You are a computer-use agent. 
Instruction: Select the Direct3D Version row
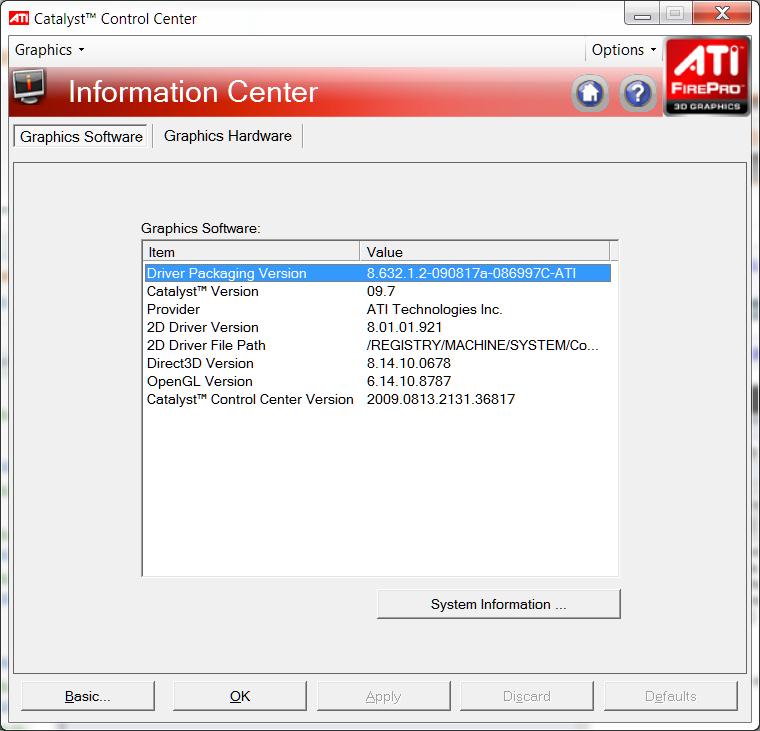[378, 363]
